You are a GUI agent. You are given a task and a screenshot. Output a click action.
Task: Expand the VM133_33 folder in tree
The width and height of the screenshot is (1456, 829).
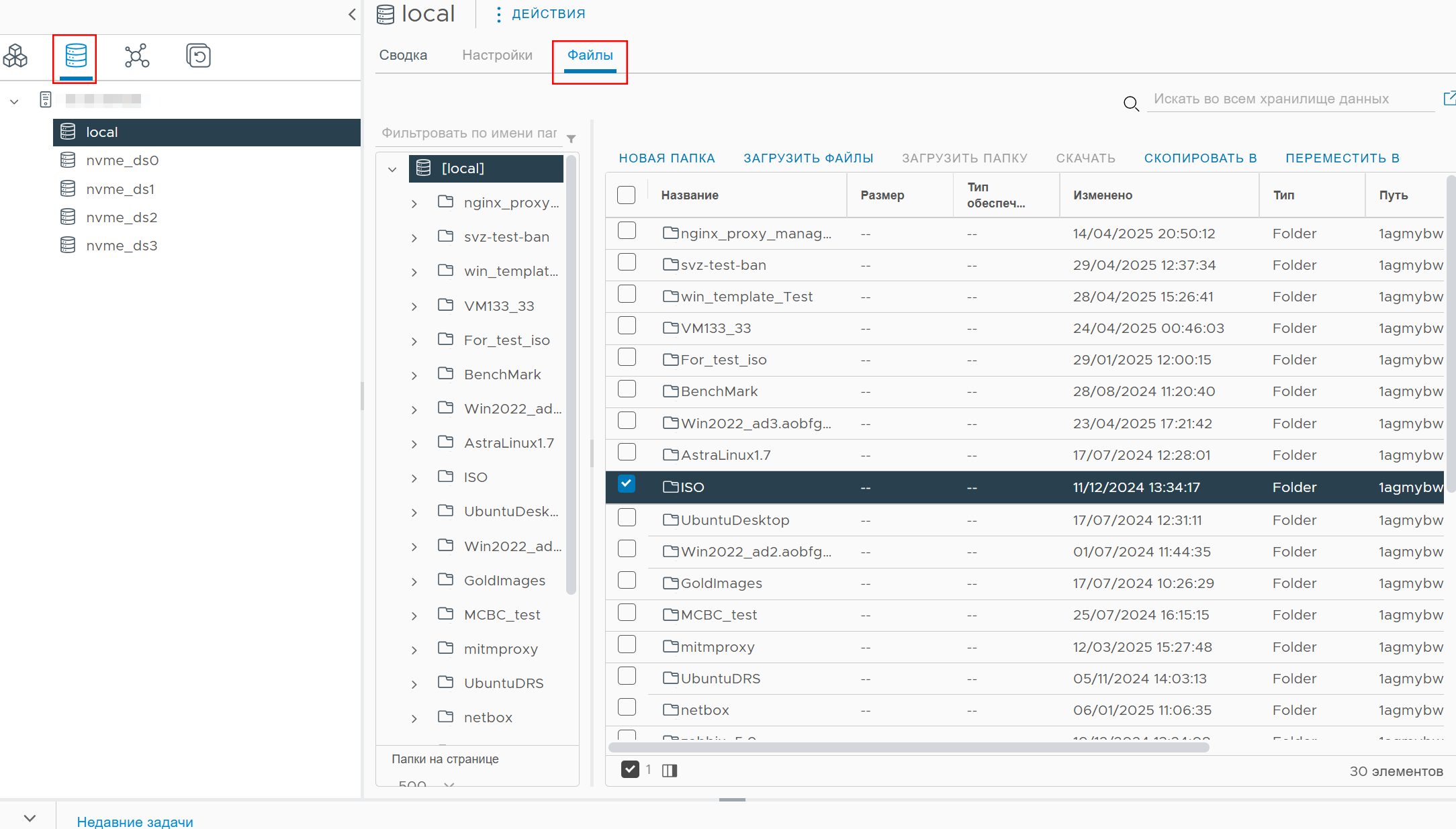[414, 307]
